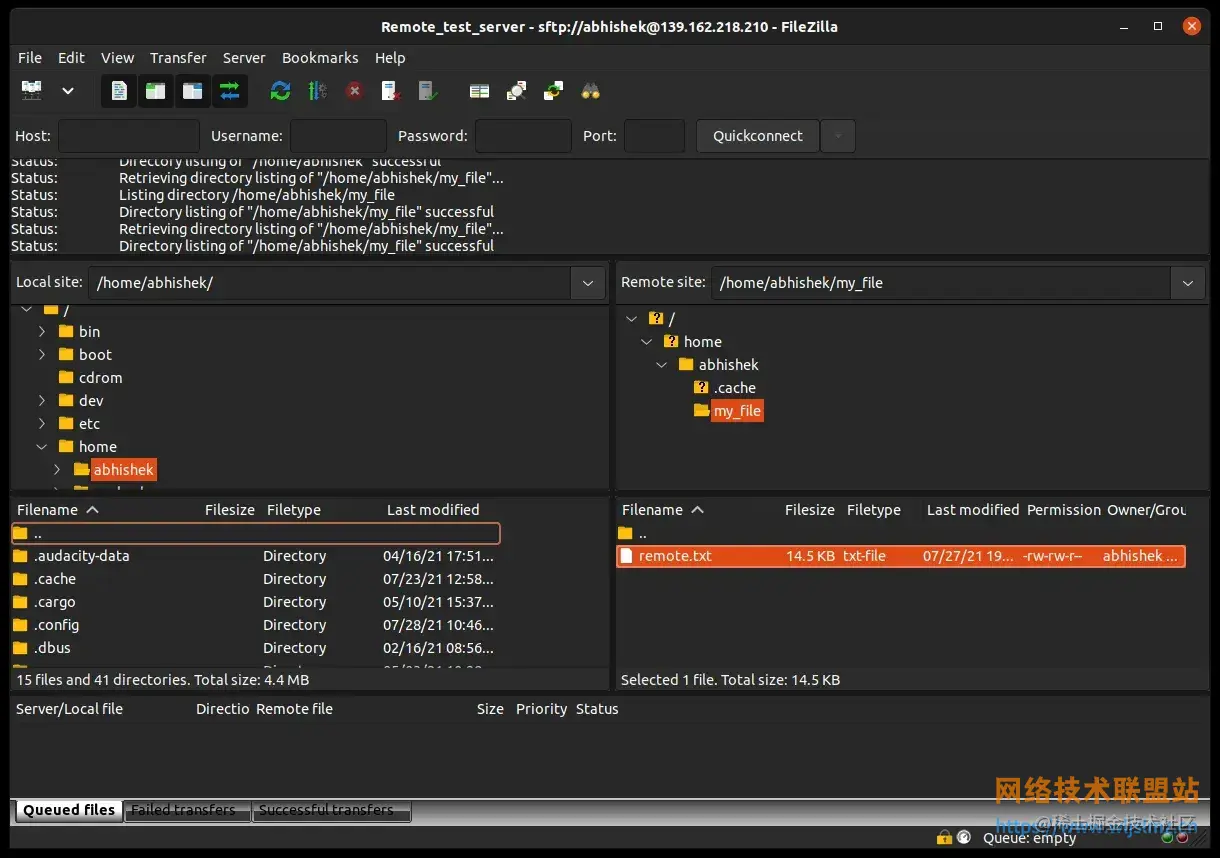The width and height of the screenshot is (1220, 858).
Task: Sort local list by Filesize column
Action: (x=230, y=510)
